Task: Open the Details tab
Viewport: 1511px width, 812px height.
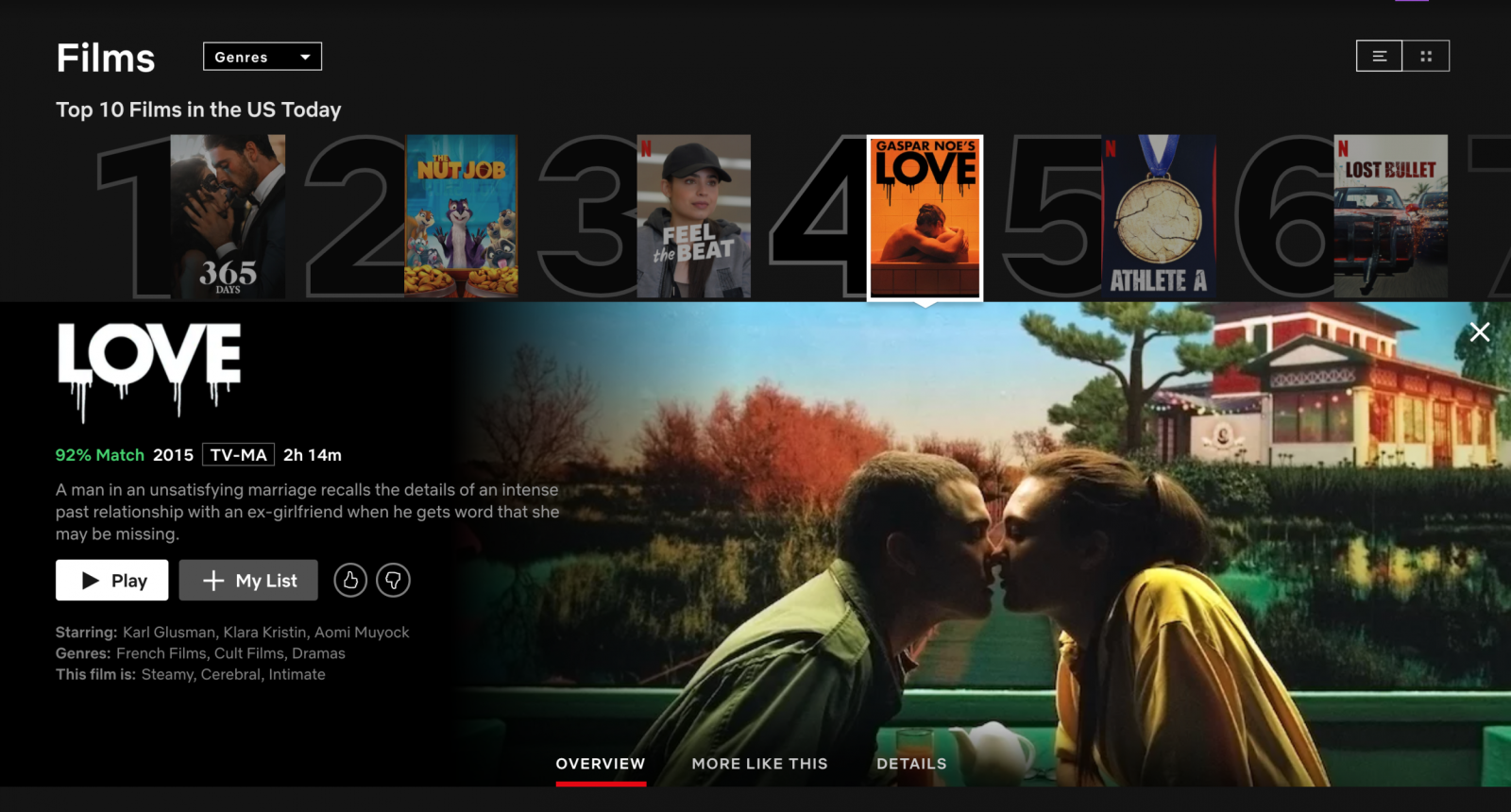Action: 910,764
